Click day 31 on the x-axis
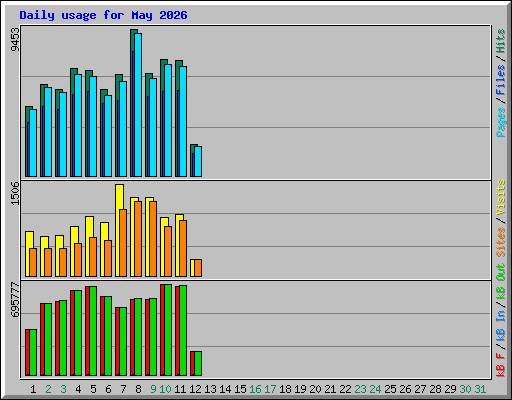This screenshot has width=512, height=400. tap(480, 389)
